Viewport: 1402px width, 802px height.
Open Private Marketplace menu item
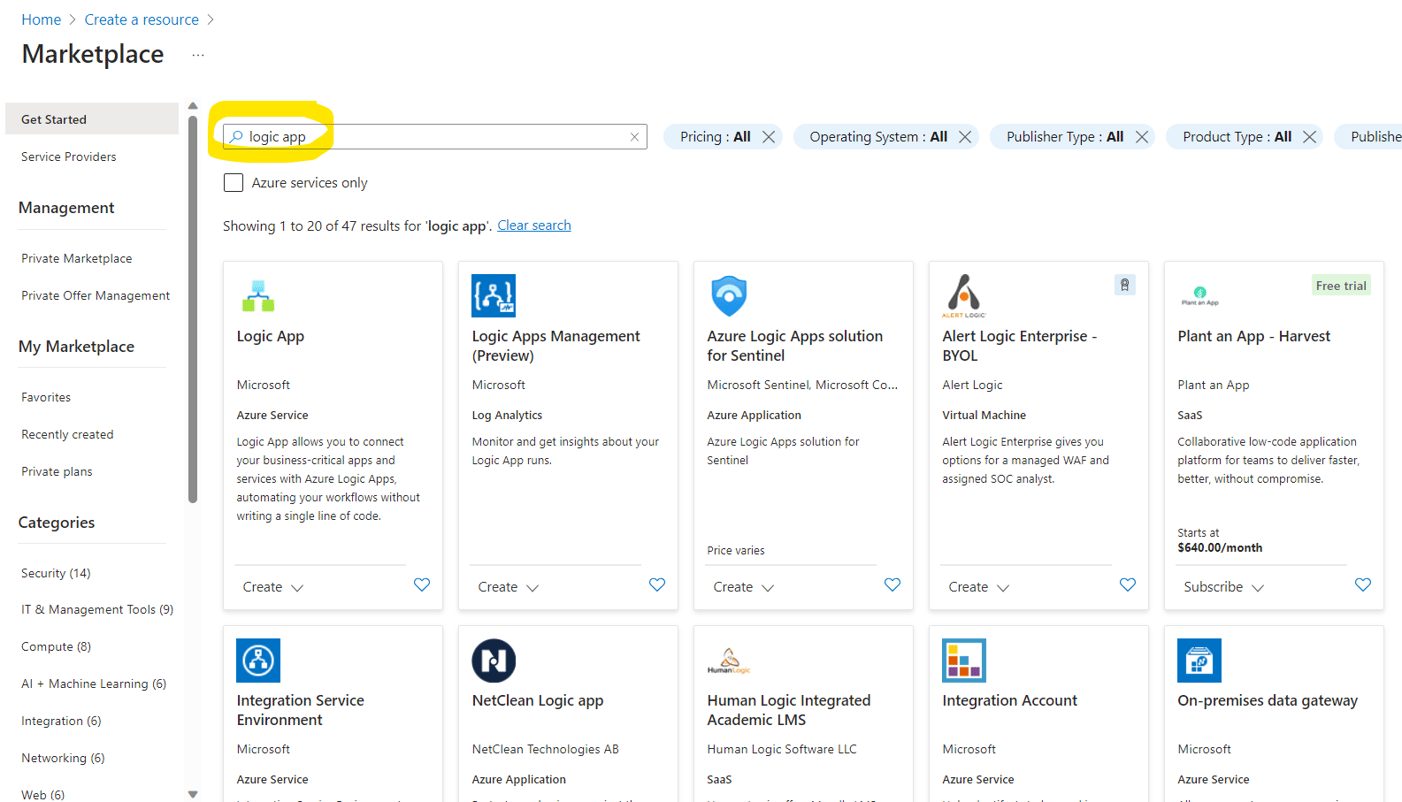pos(77,258)
